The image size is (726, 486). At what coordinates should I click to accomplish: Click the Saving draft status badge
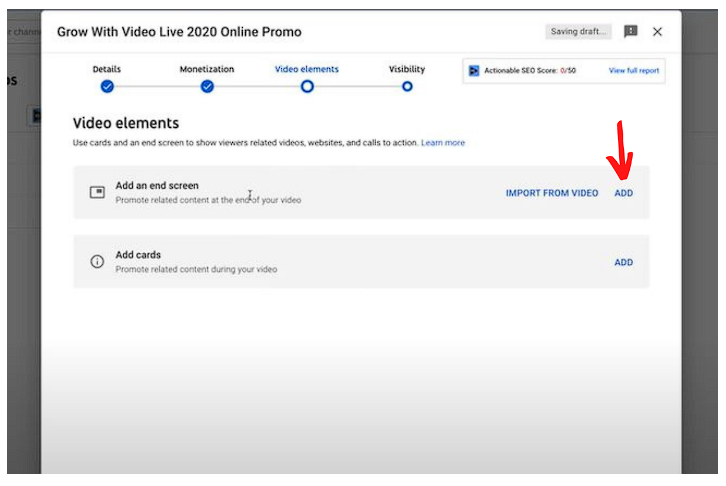click(x=578, y=31)
